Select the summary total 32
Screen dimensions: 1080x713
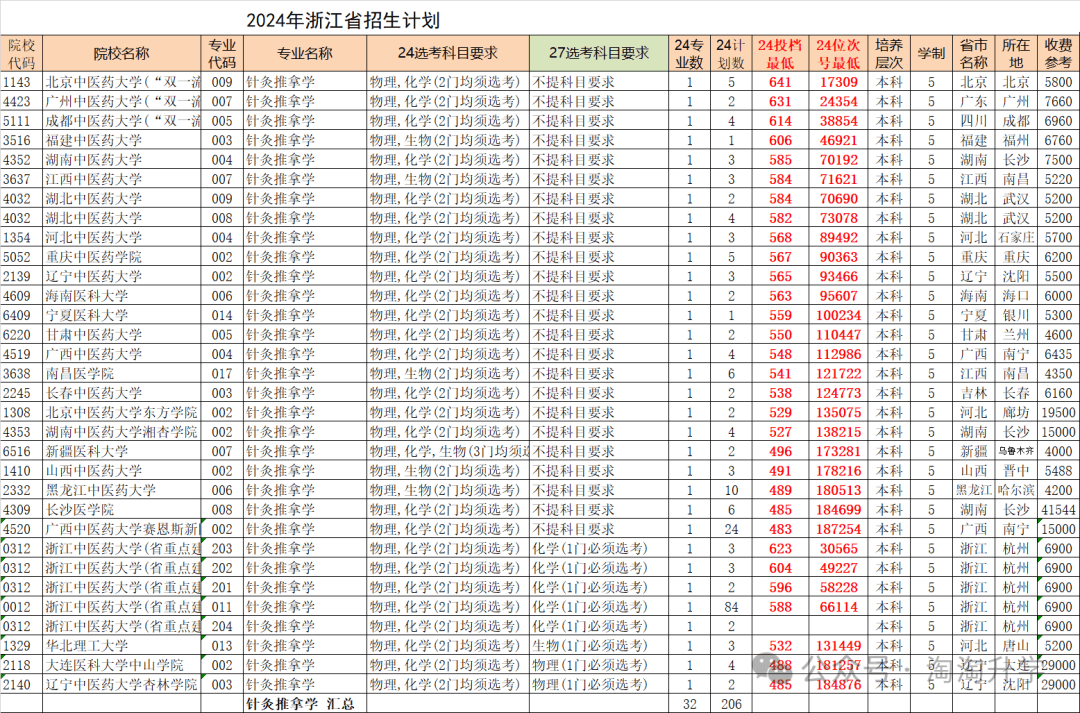coord(689,704)
